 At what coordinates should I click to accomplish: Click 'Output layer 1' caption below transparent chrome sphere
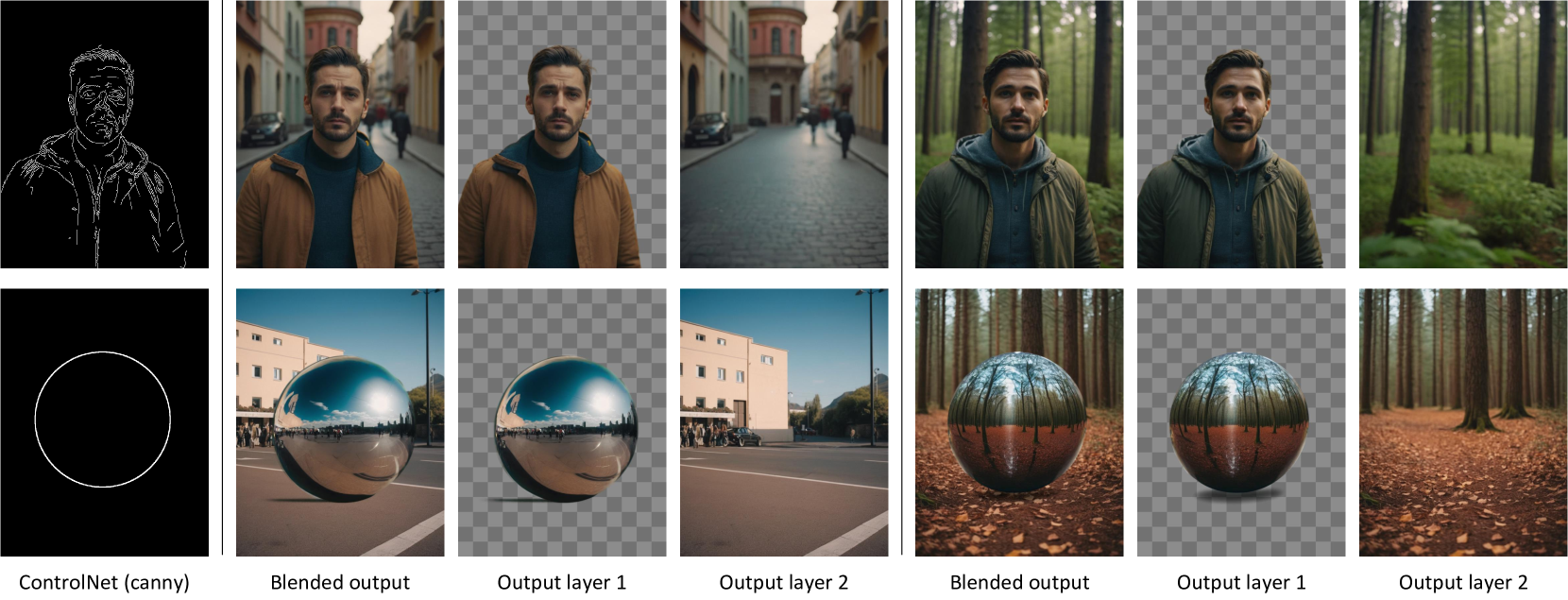coord(562,583)
